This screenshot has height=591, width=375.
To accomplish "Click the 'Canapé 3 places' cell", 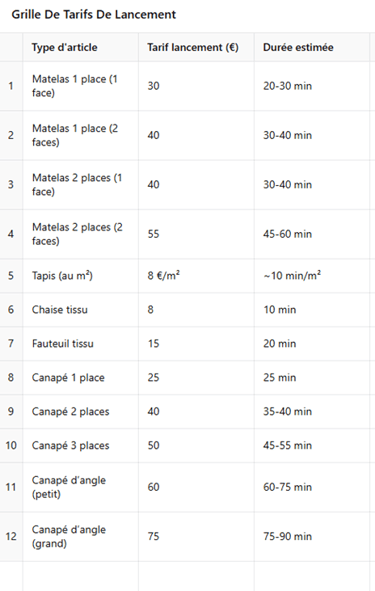I will (x=80, y=445).
